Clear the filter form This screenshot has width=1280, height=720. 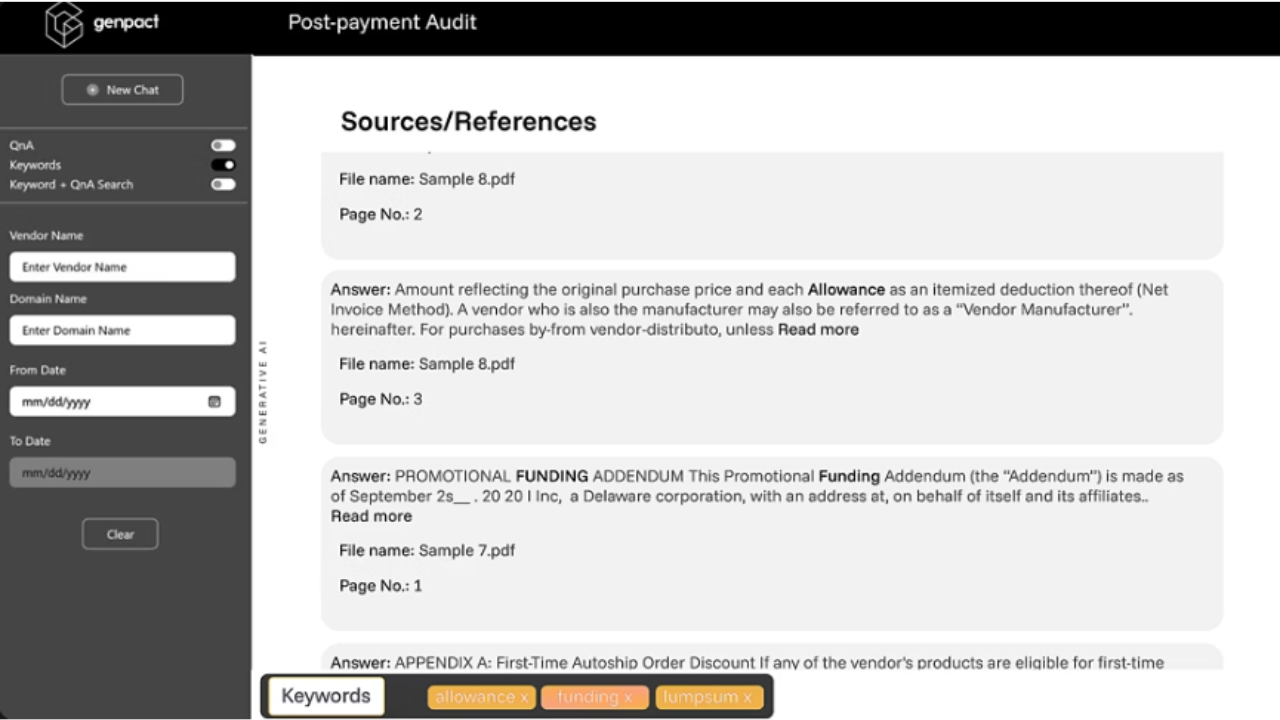pos(120,534)
